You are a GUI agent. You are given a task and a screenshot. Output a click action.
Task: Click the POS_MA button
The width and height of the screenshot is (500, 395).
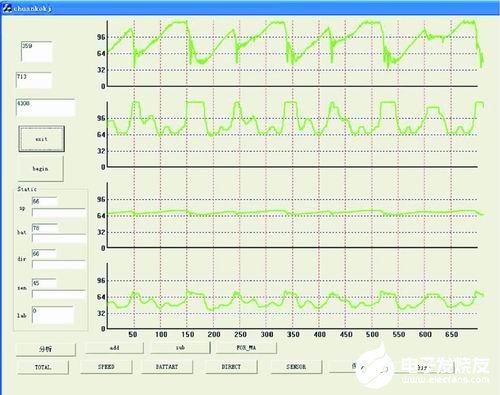[246, 348]
